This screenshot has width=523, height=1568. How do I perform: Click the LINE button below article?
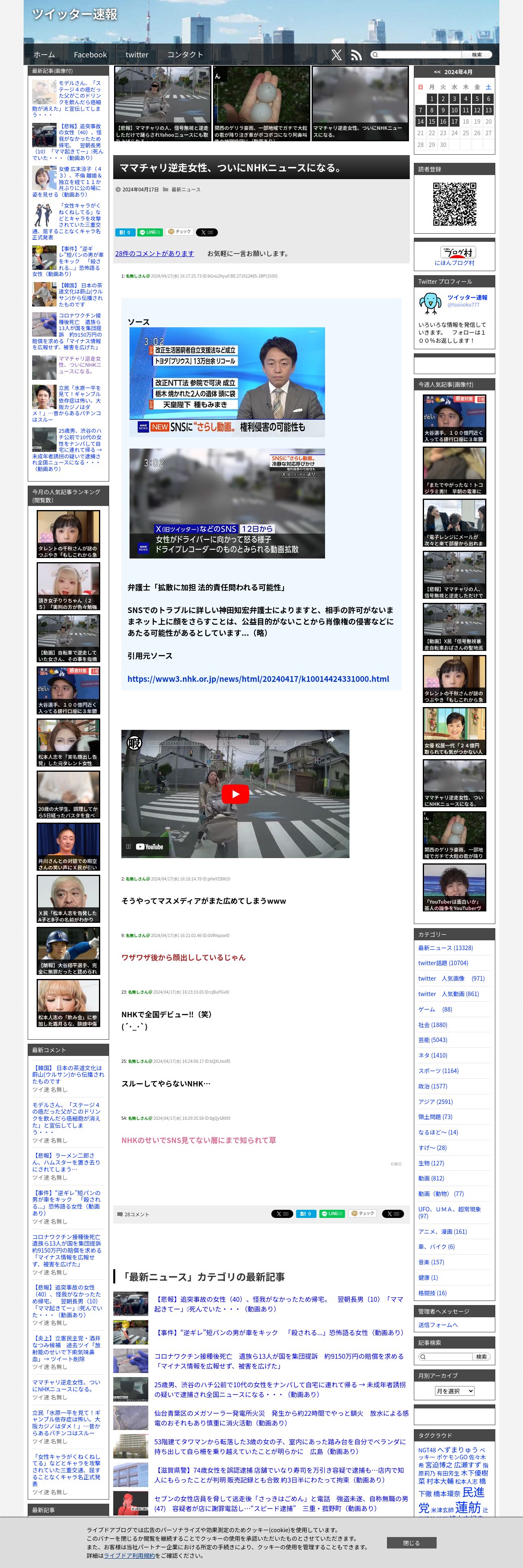click(332, 1214)
